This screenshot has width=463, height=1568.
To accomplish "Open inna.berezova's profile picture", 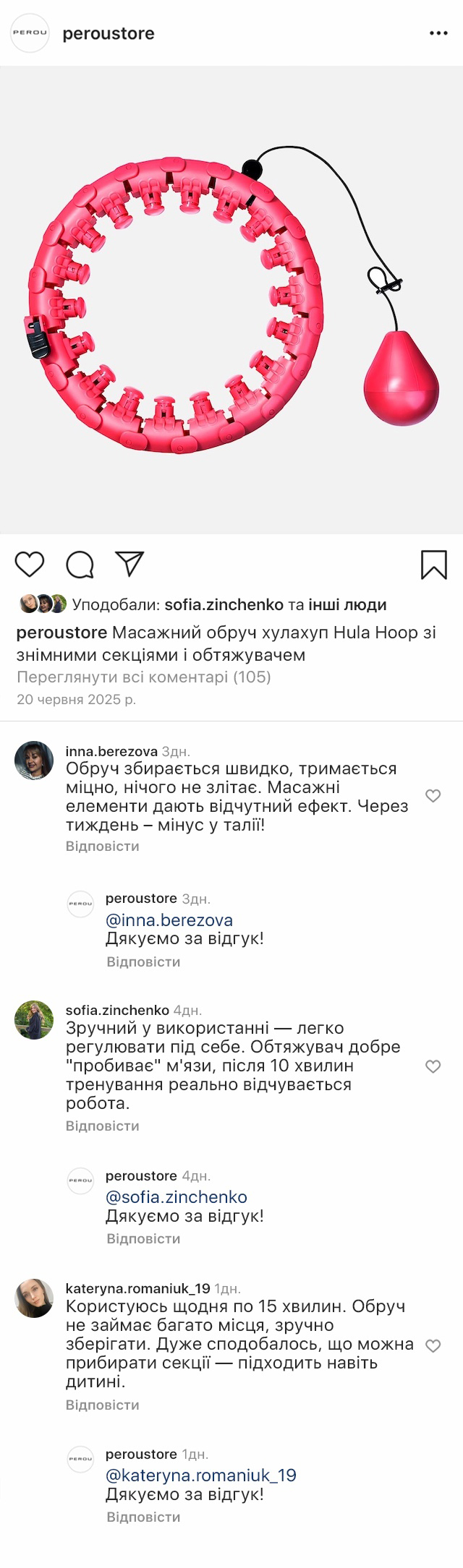I will pos(34,760).
